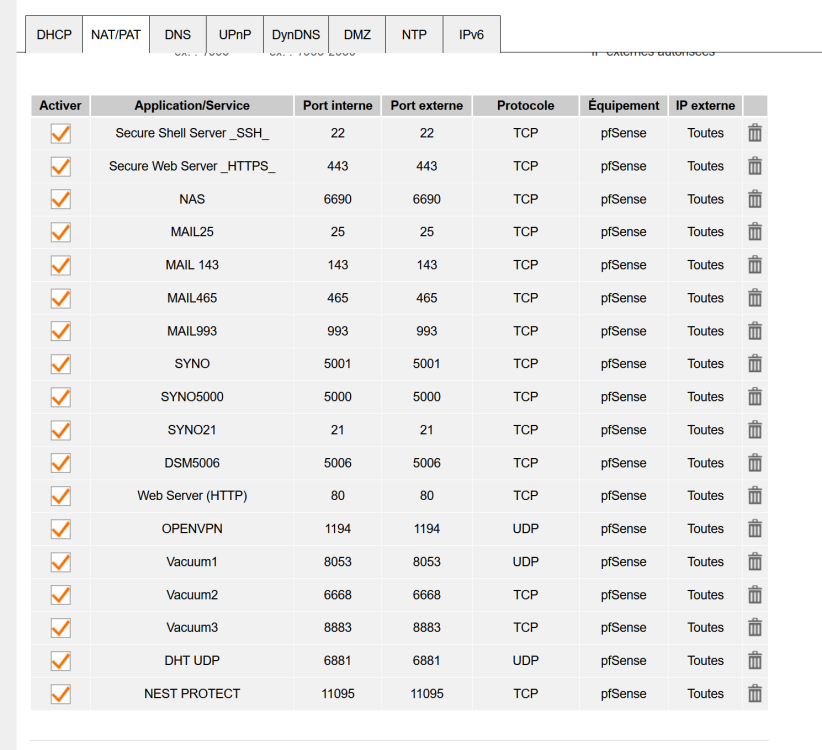Remove the MAIL25 port forwarding rule
The height and width of the screenshot is (750, 822).
pyautogui.click(x=755, y=232)
